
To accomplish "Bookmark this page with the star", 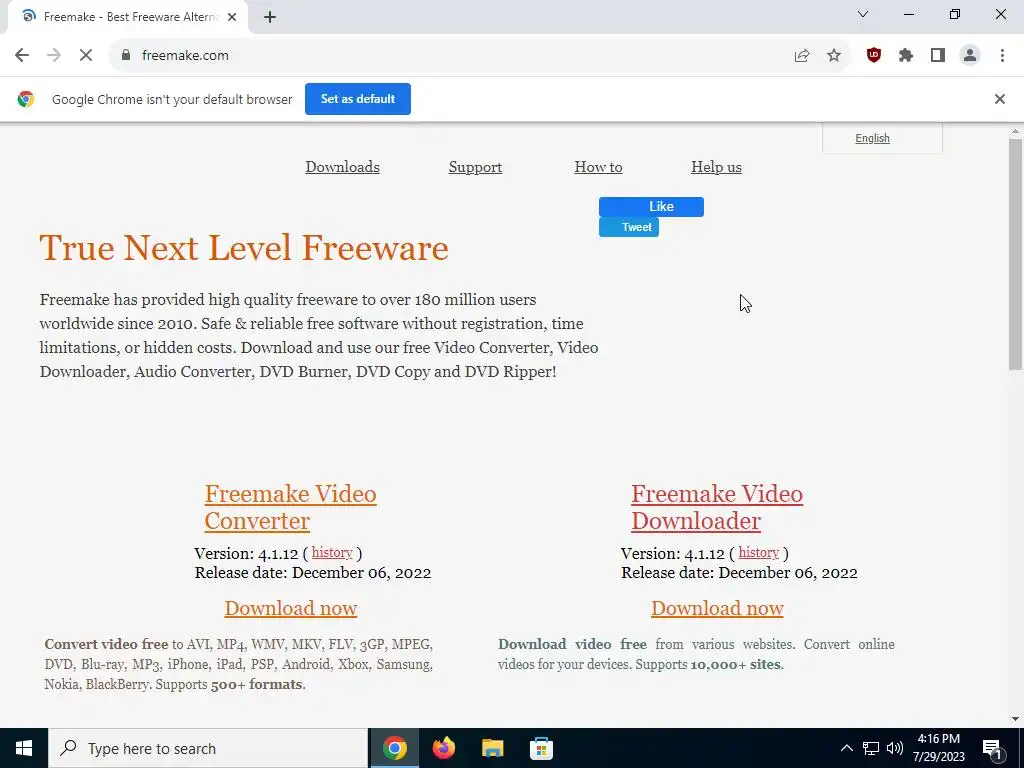I will tap(834, 56).
